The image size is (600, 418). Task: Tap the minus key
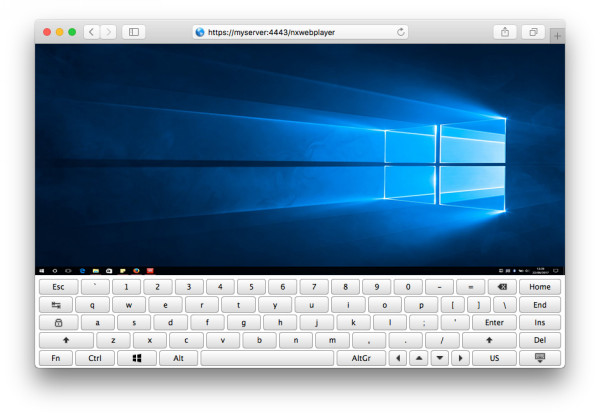pyautogui.click(x=439, y=287)
